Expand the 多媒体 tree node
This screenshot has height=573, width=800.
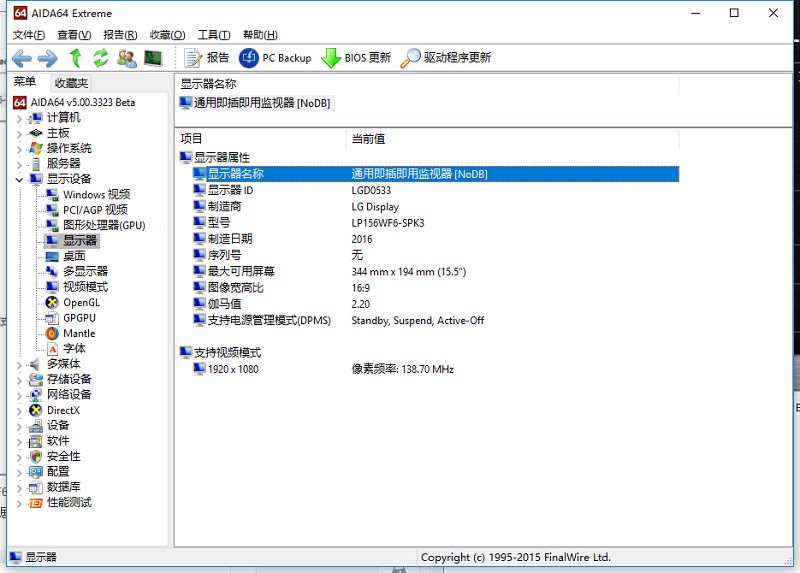pyautogui.click(x=19, y=365)
